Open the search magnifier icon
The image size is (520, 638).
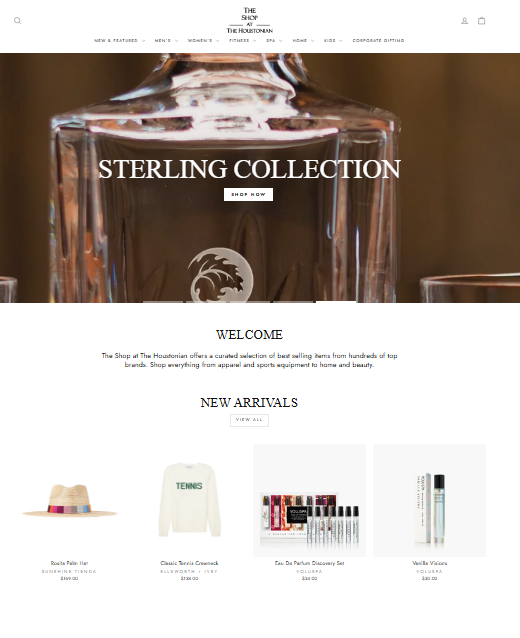[17, 21]
